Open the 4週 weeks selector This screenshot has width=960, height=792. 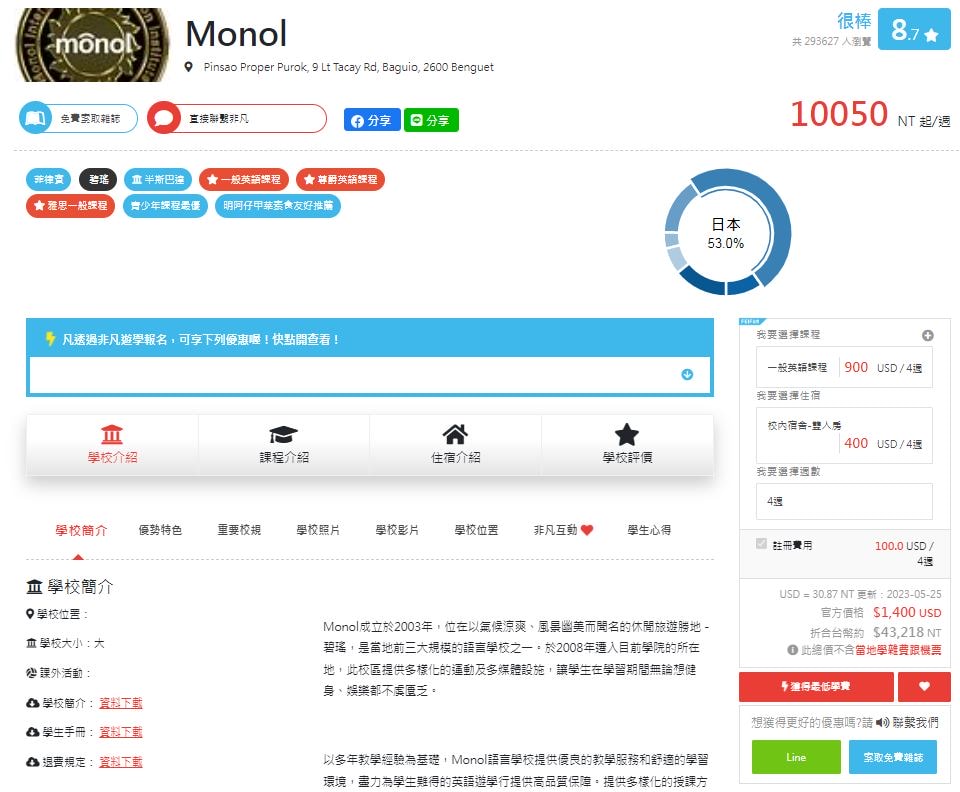point(845,501)
